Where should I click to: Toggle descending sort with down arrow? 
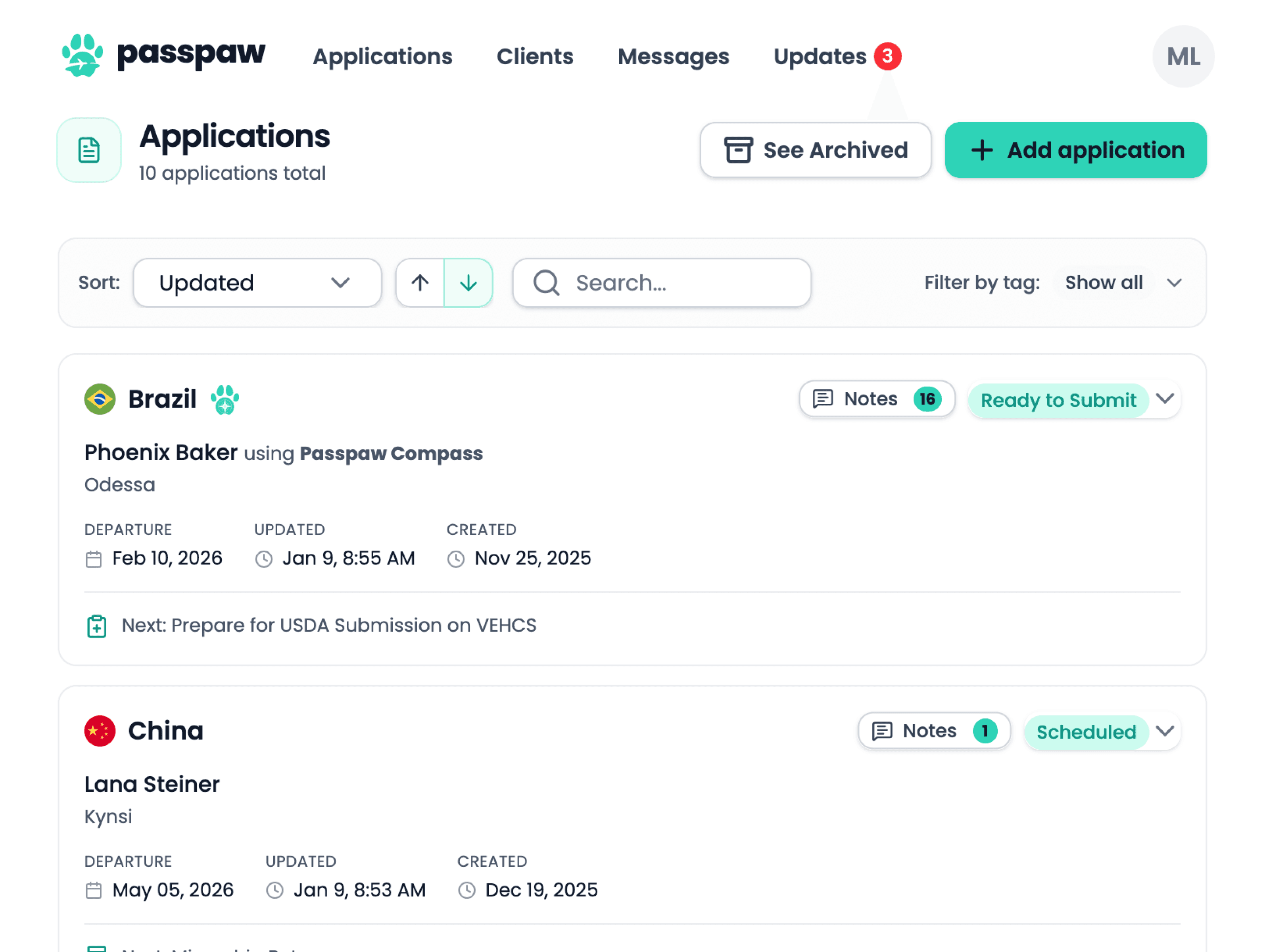point(468,283)
